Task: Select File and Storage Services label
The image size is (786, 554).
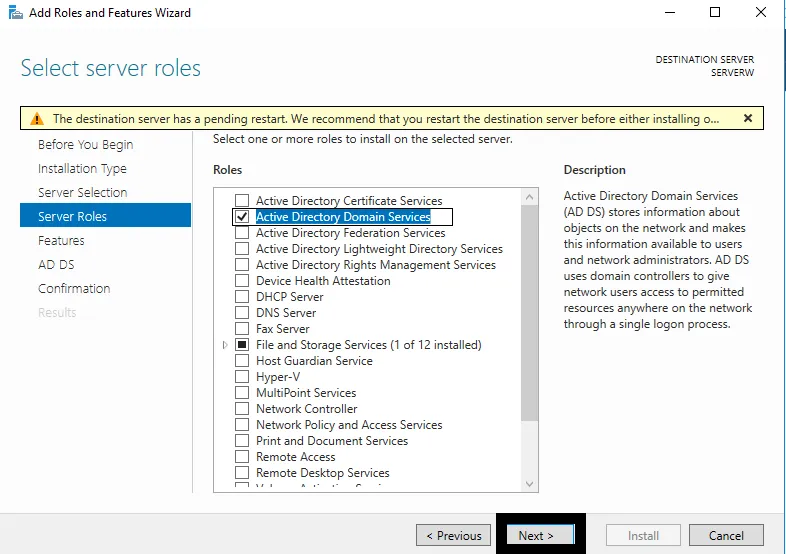Action: 368,345
